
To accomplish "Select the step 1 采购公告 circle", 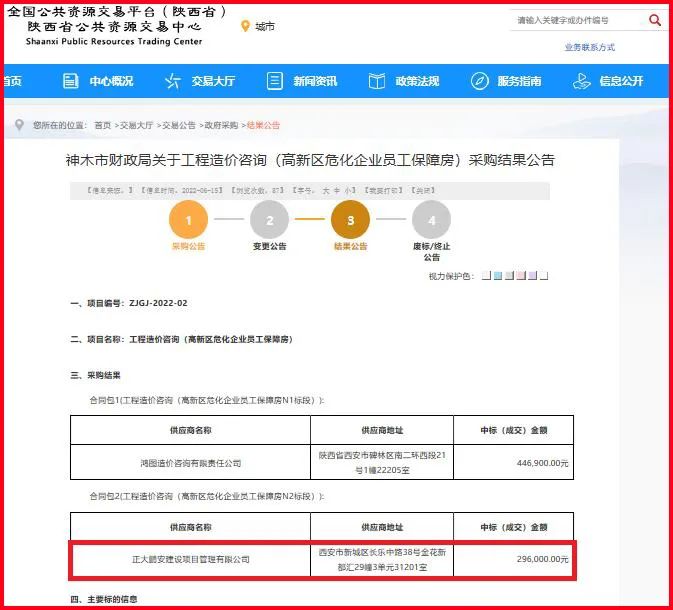I will tap(188, 219).
